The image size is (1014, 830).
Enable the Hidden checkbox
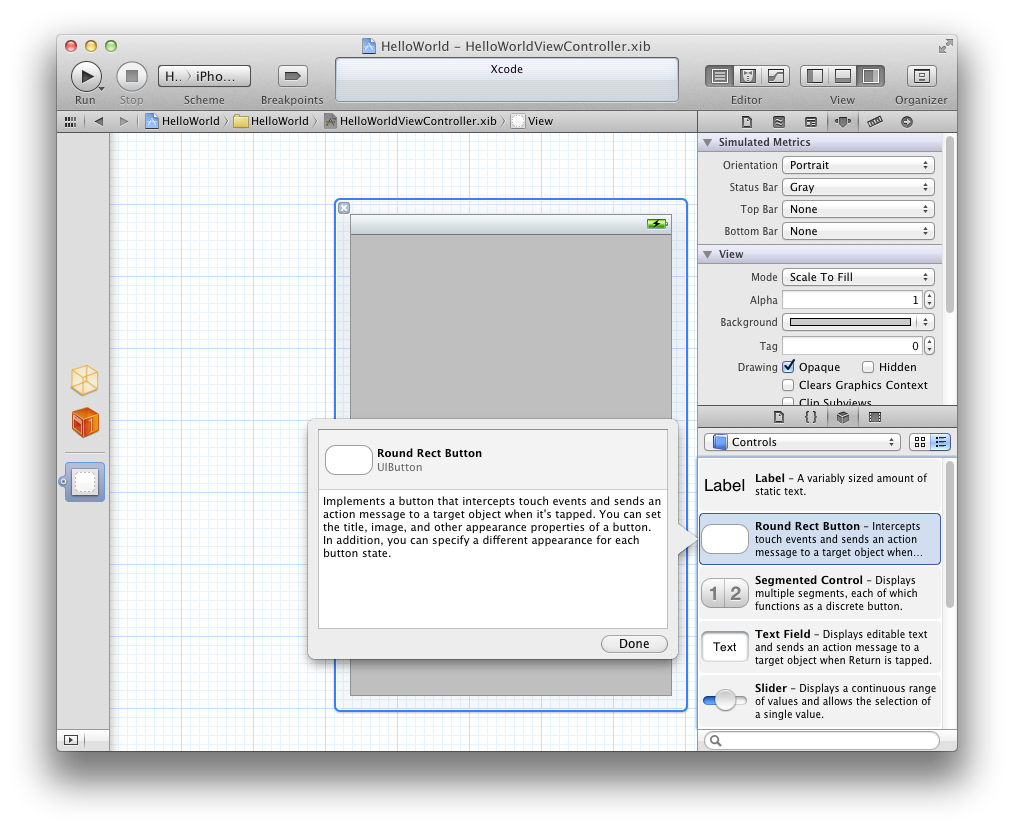869,366
